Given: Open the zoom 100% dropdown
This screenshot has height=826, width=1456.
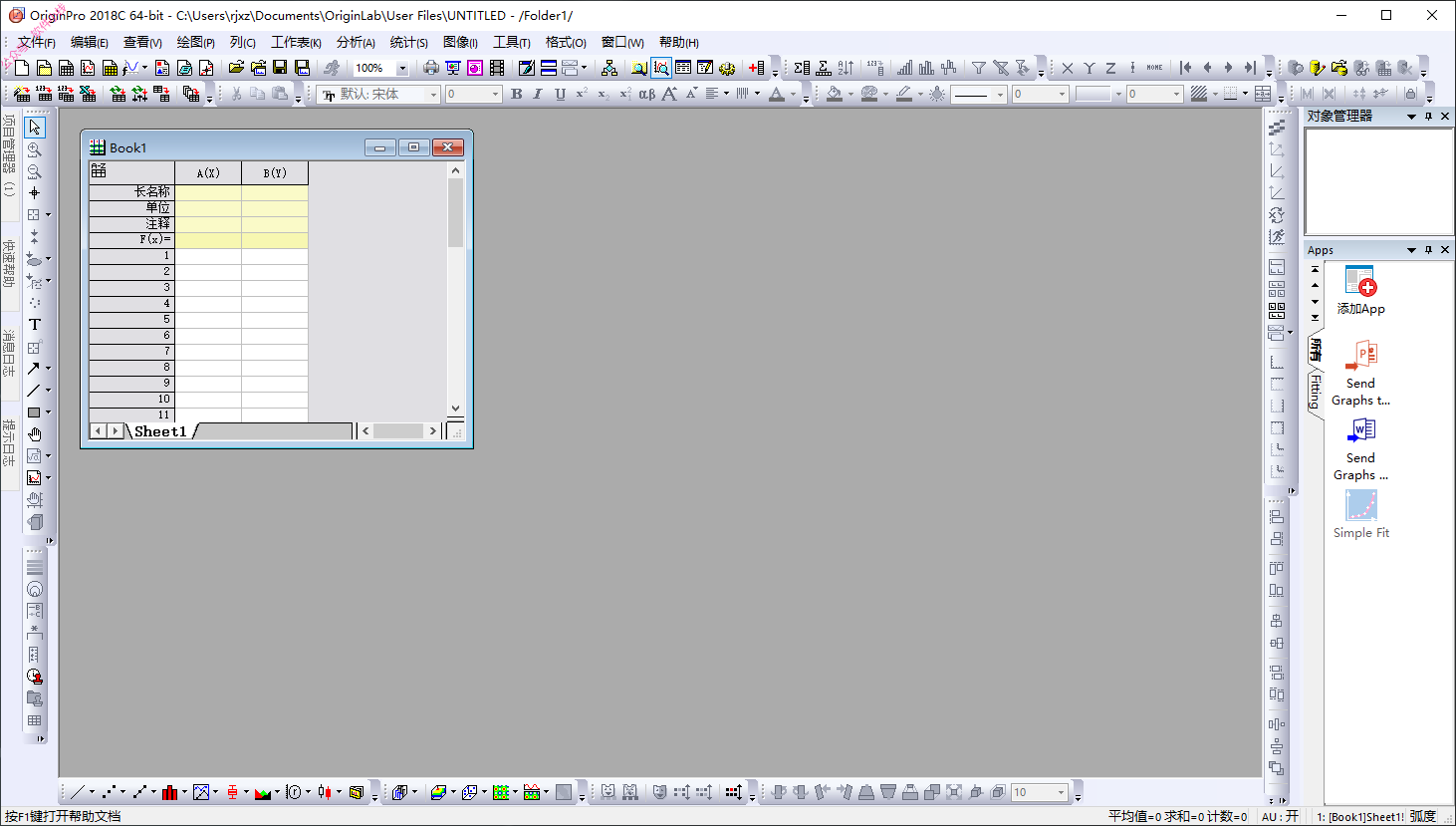Looking at the screenshot, I should tap(402, 68).
